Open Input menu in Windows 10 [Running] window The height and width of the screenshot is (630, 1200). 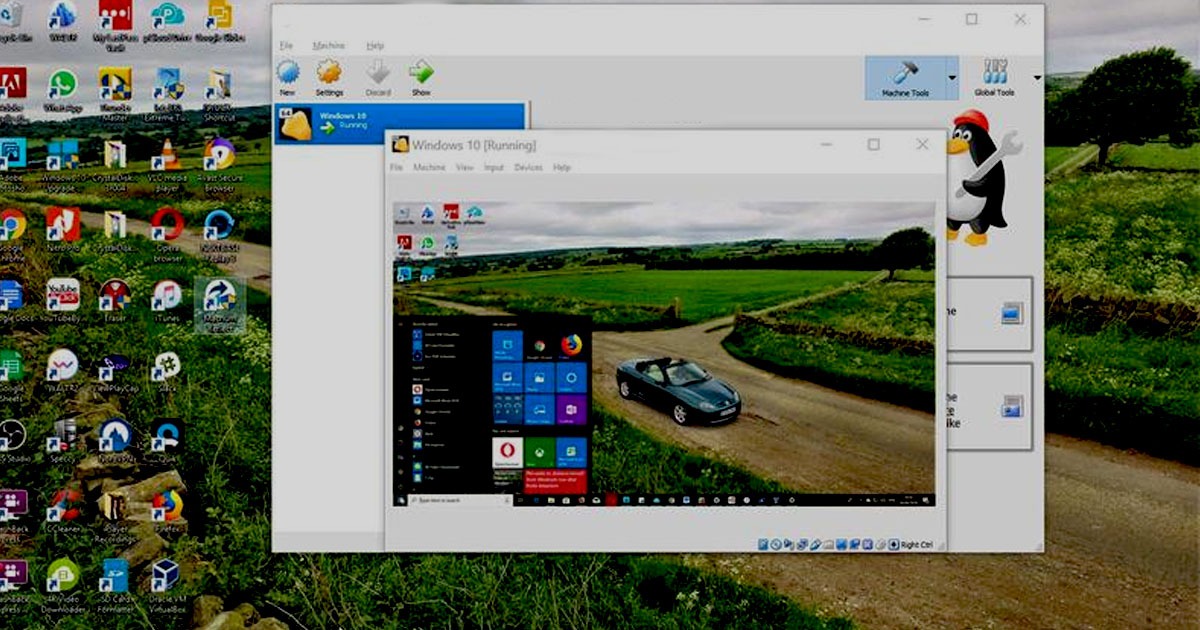[494, 168]
